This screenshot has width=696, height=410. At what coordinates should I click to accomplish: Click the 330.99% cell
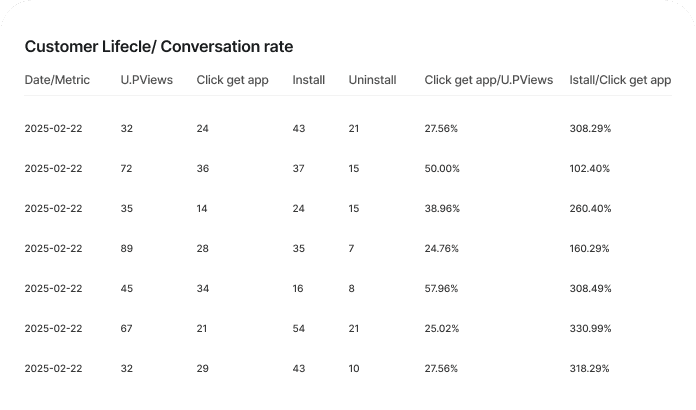coord(590,329)
